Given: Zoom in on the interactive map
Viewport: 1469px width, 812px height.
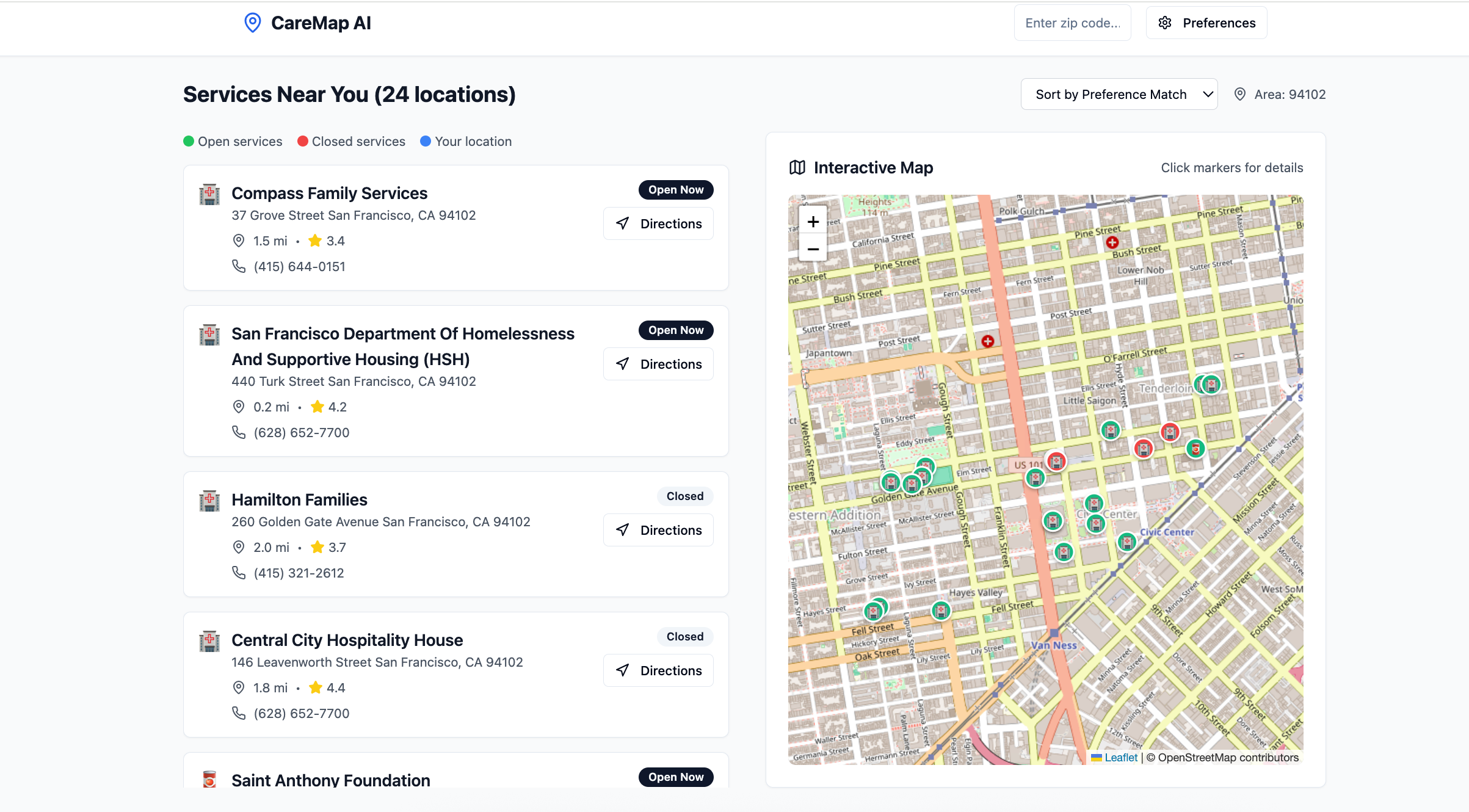Looking at the screenshot, I should pos(813,222).
